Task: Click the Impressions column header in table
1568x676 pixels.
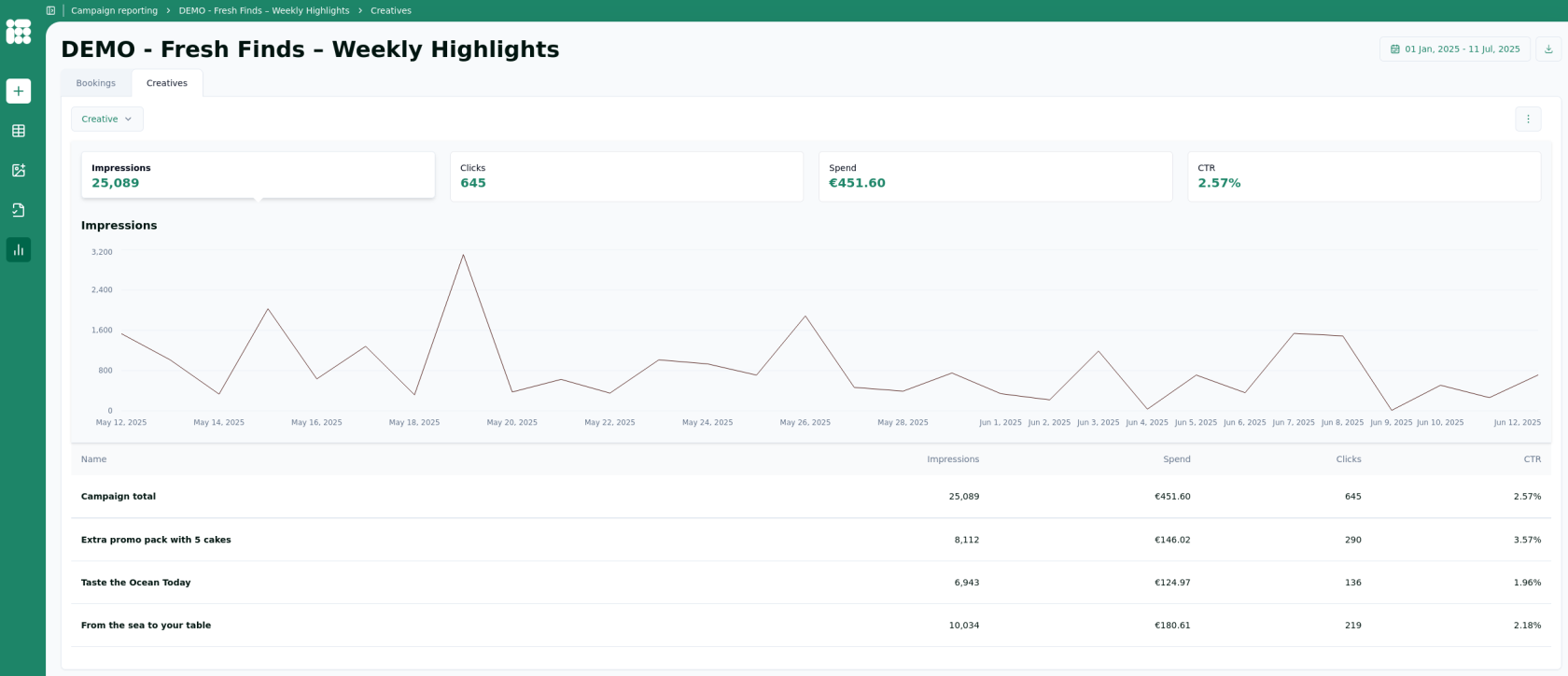Action: click(952, 459)
